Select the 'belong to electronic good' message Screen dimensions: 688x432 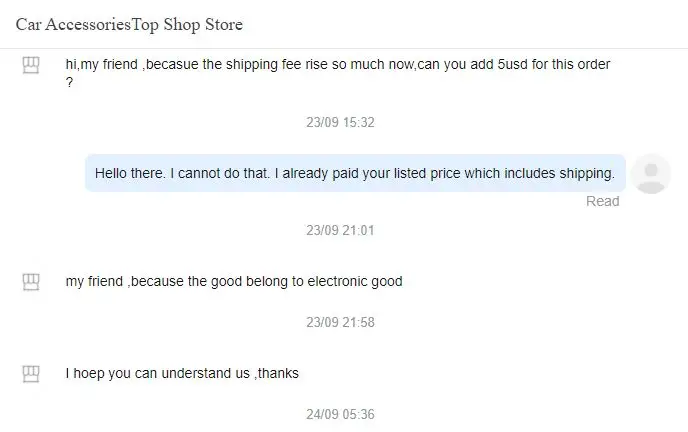pyautogui.click(x=234, y=282)
